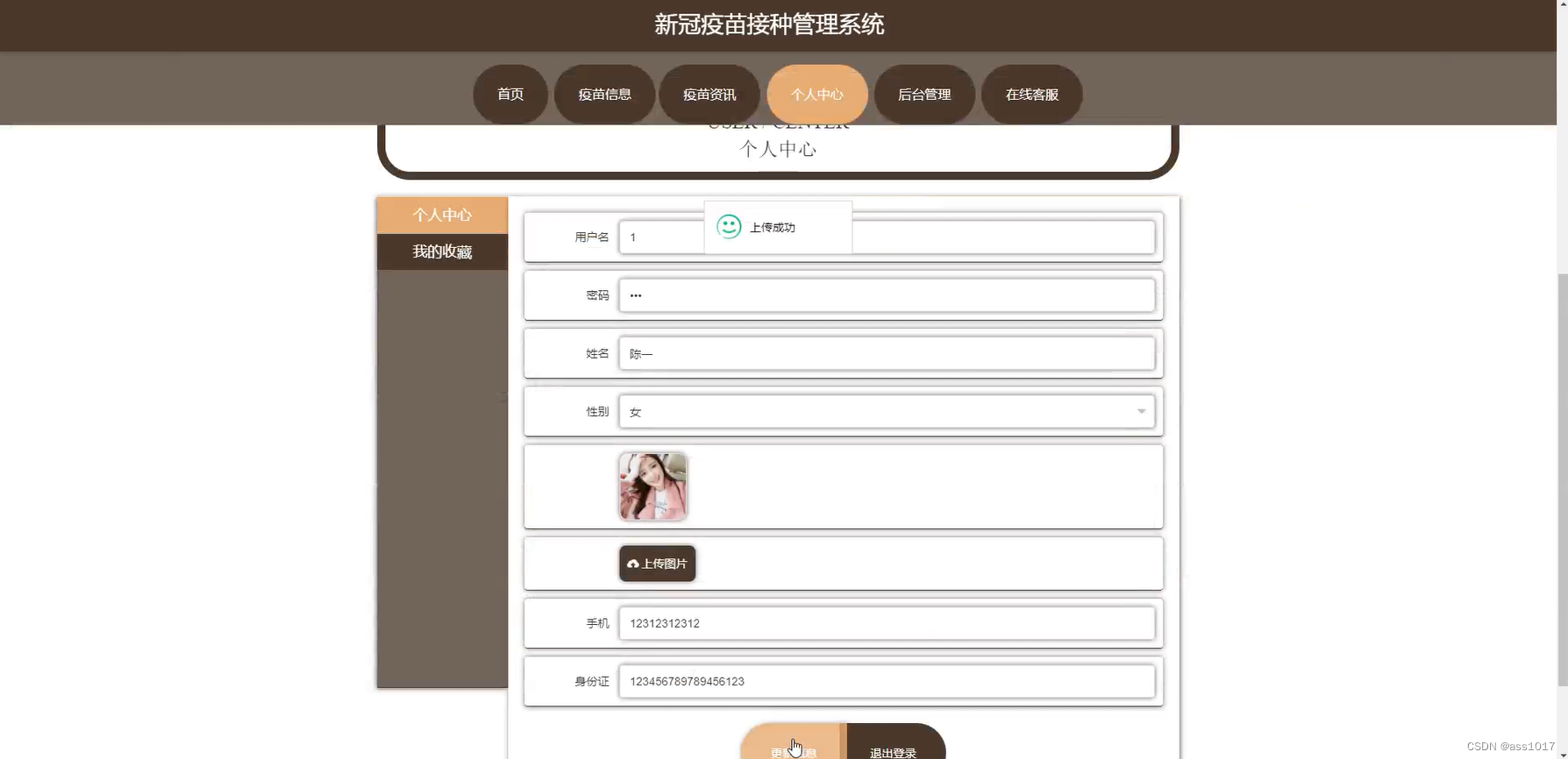The width and height of the screenshot is (1568, 759).
Task: Click the 身份证 ID number field
Action: (887, 681)
